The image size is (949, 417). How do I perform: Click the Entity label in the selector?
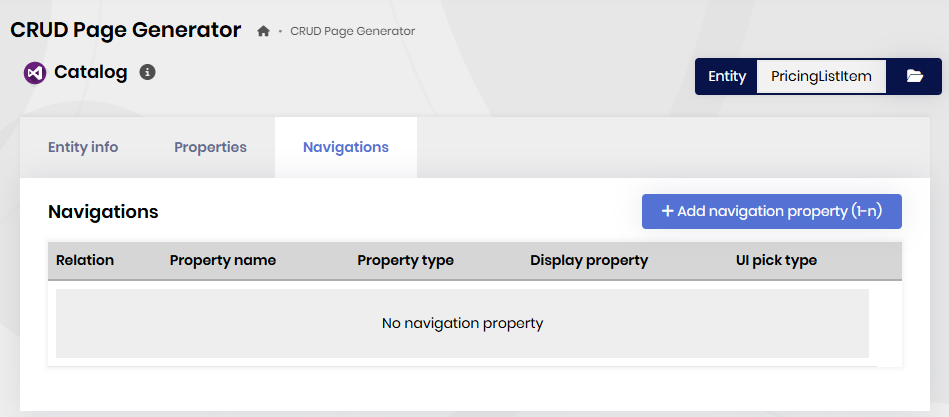727,76
